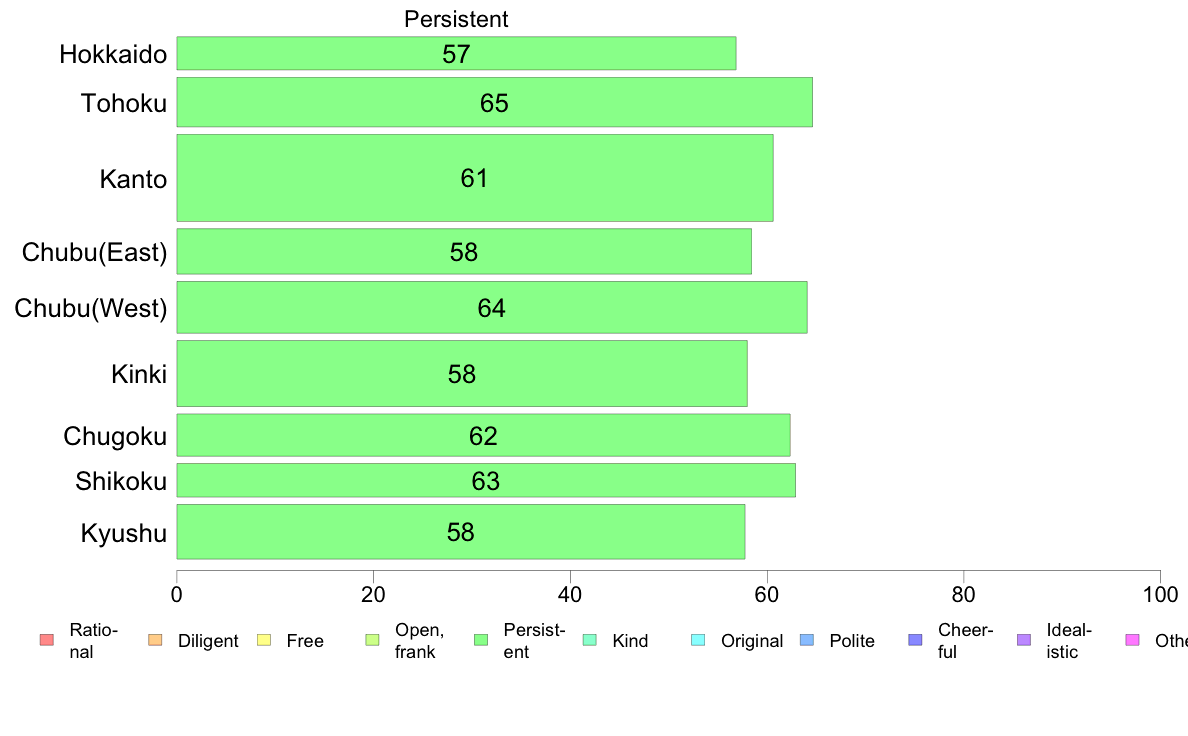1188x736 pixels.
Task: Click the Open, frank legend swatch
Action: tap(372, 640)
